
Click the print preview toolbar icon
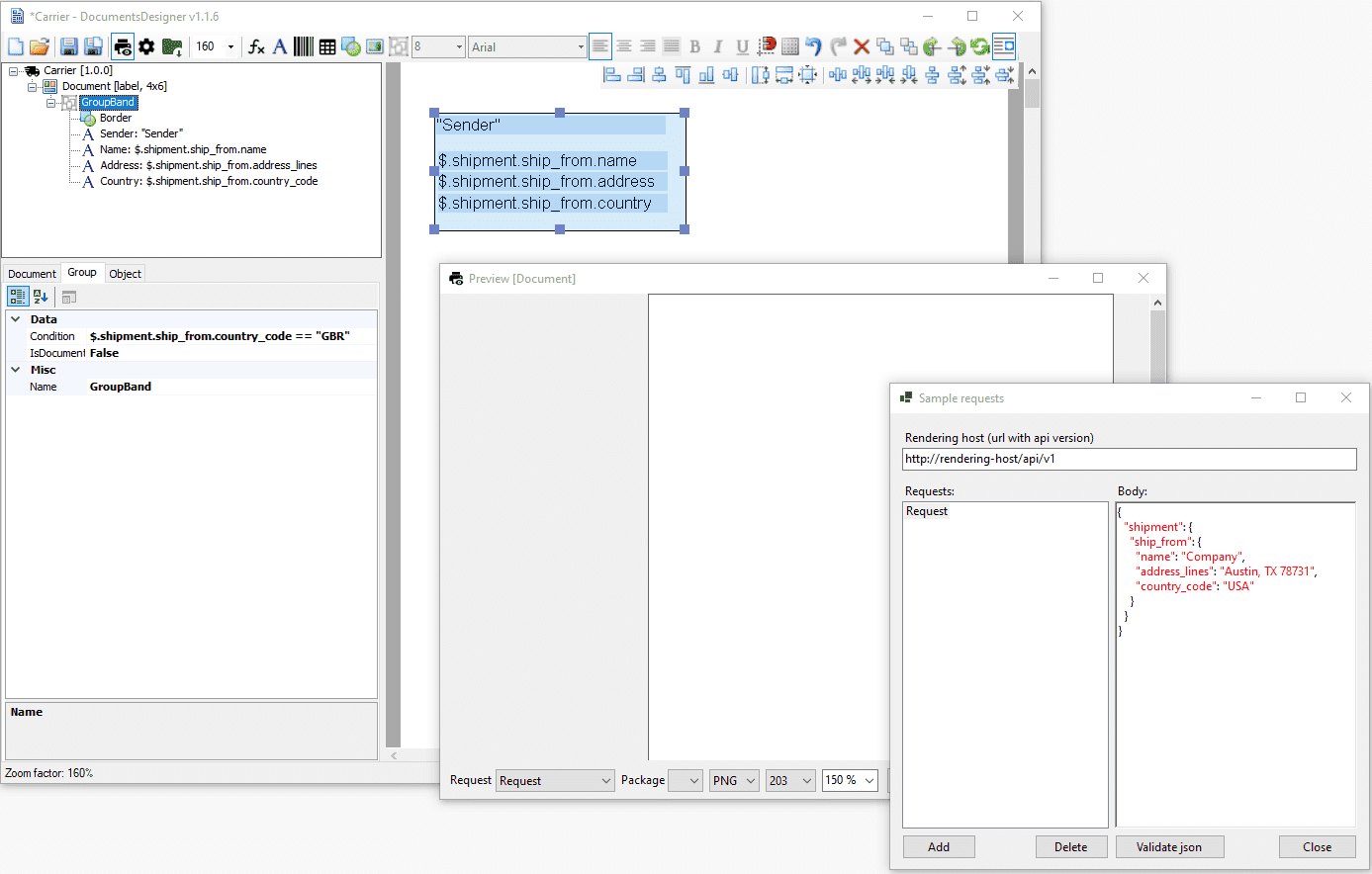[x=123, y=46]
